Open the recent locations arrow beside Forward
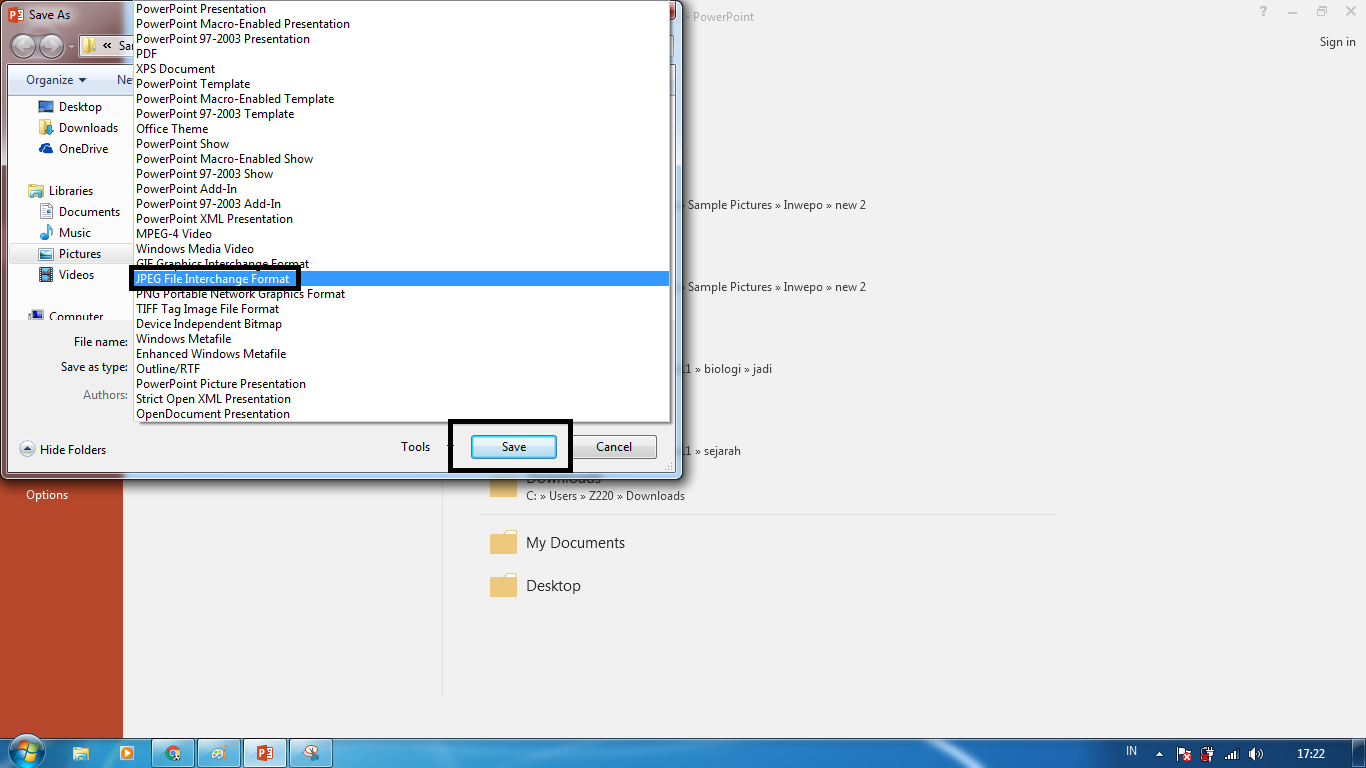The image size is (1366, 768). click(72, 47)
